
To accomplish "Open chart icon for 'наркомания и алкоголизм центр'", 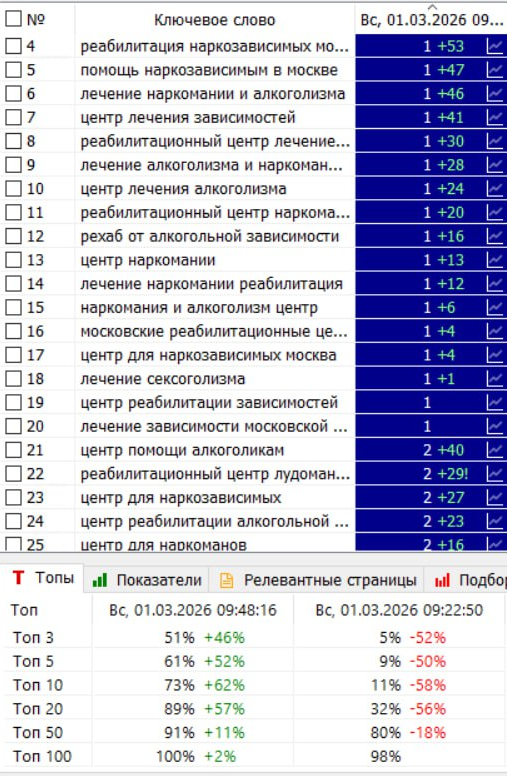I will coord(495,307).
